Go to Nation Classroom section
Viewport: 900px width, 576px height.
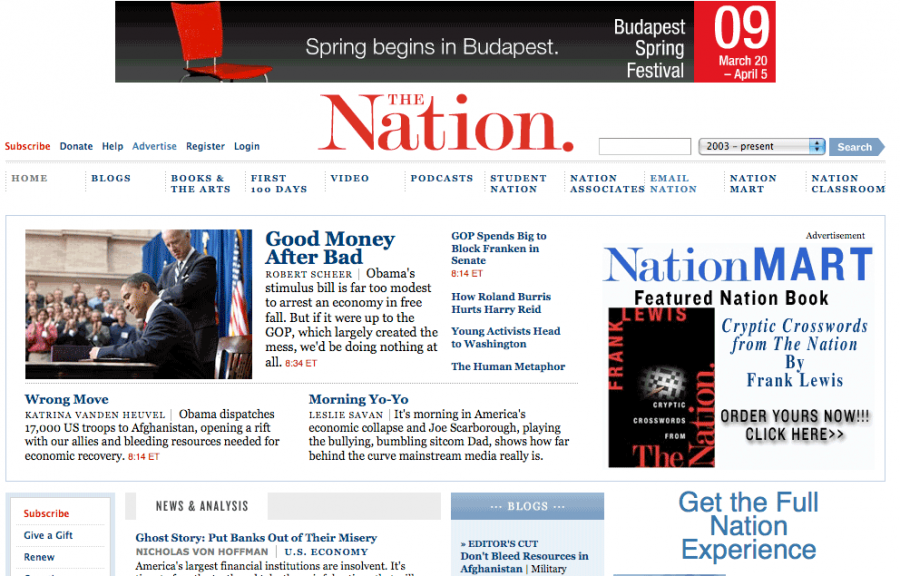pyautogui.click(x=848, y=184)
